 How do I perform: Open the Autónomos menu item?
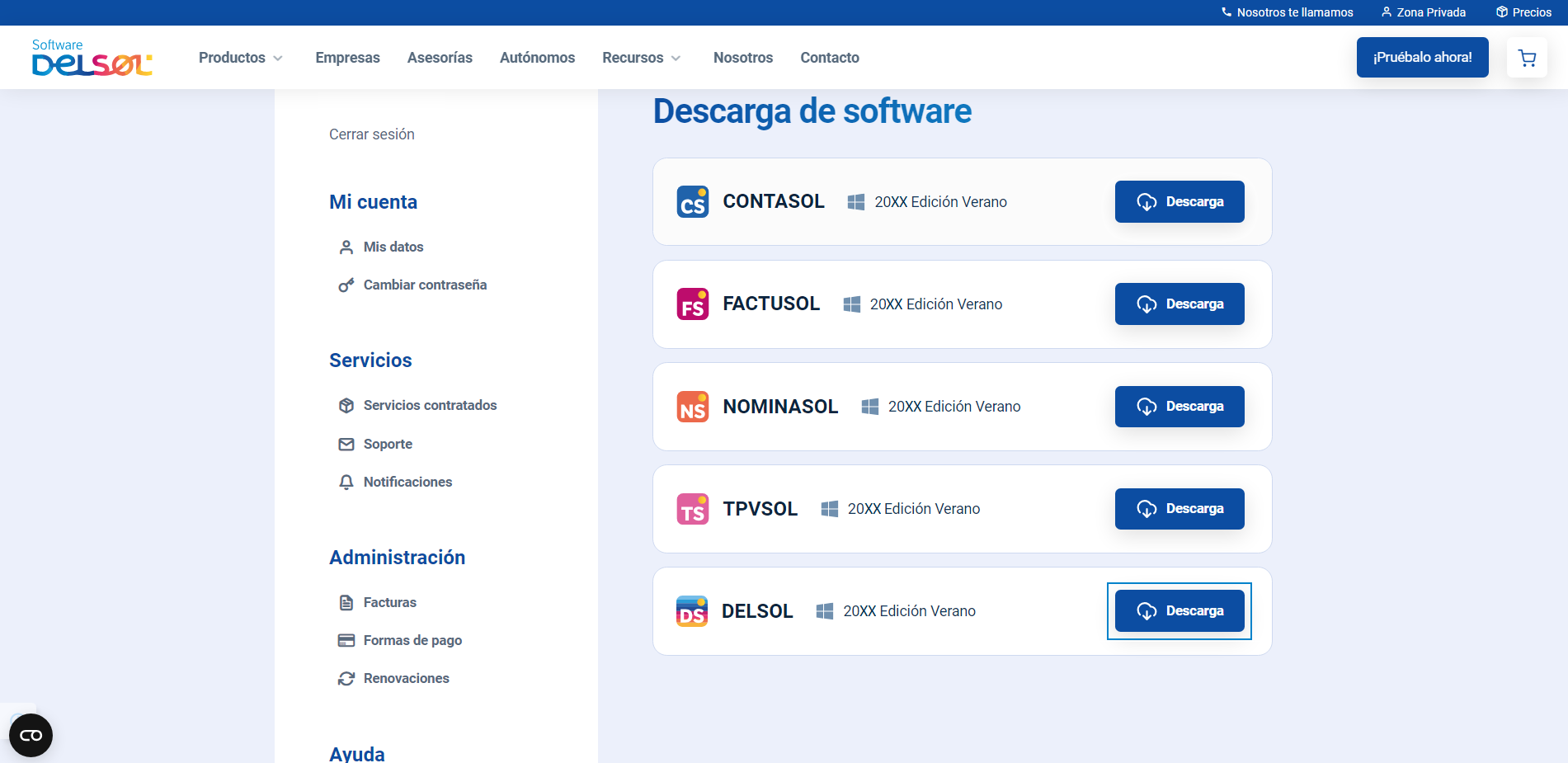537,58
